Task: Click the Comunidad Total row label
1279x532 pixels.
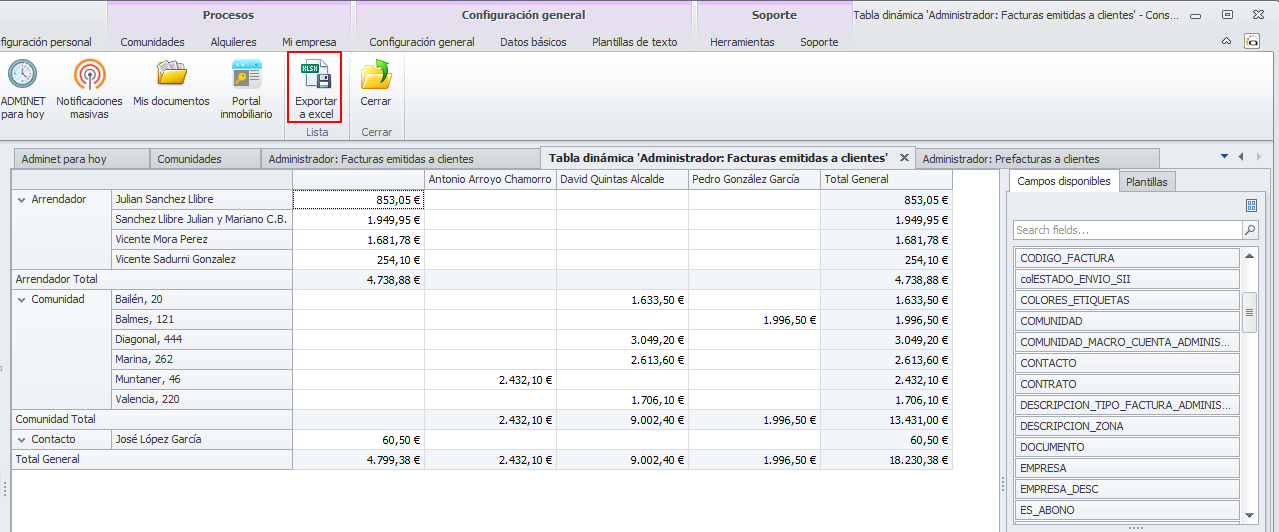Action: pos(151,420)
